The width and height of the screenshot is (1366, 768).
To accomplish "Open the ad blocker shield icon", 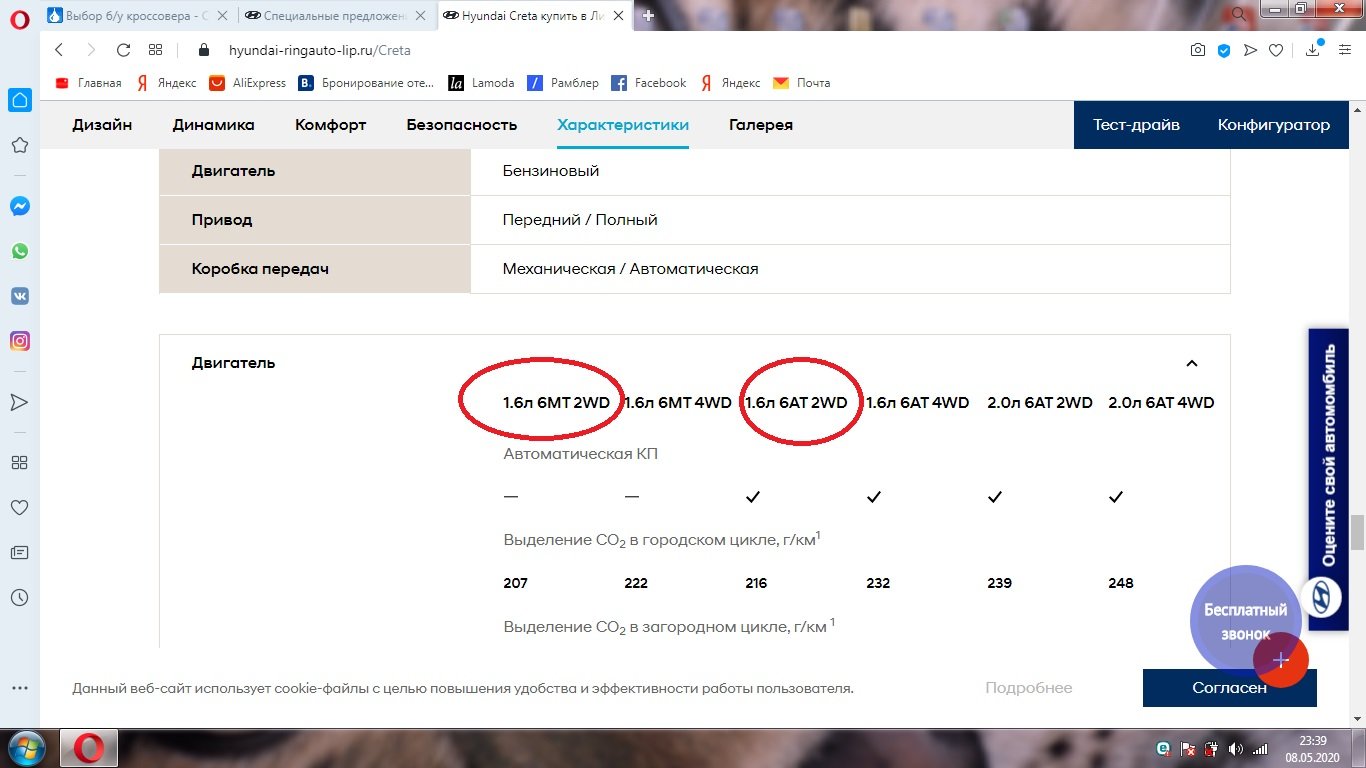I will [1224, 50].
